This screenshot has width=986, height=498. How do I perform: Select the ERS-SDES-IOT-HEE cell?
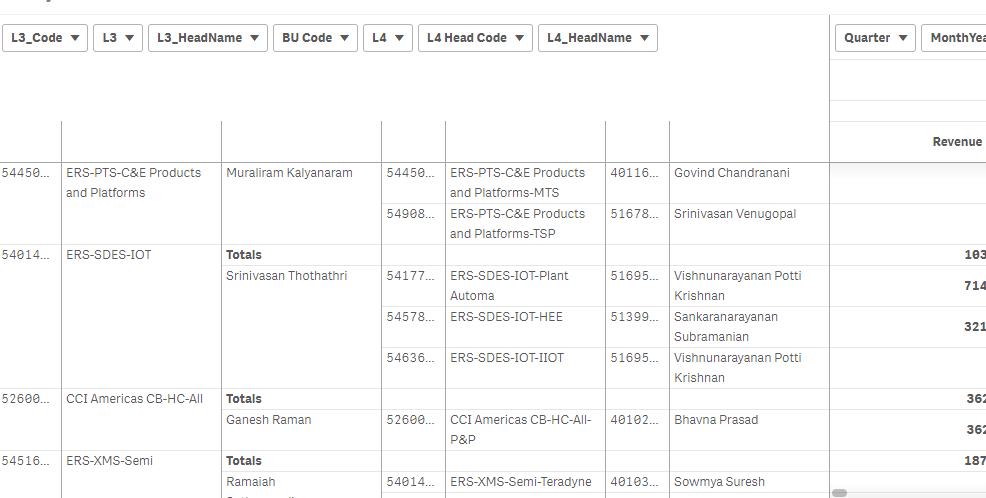(506, 317)
